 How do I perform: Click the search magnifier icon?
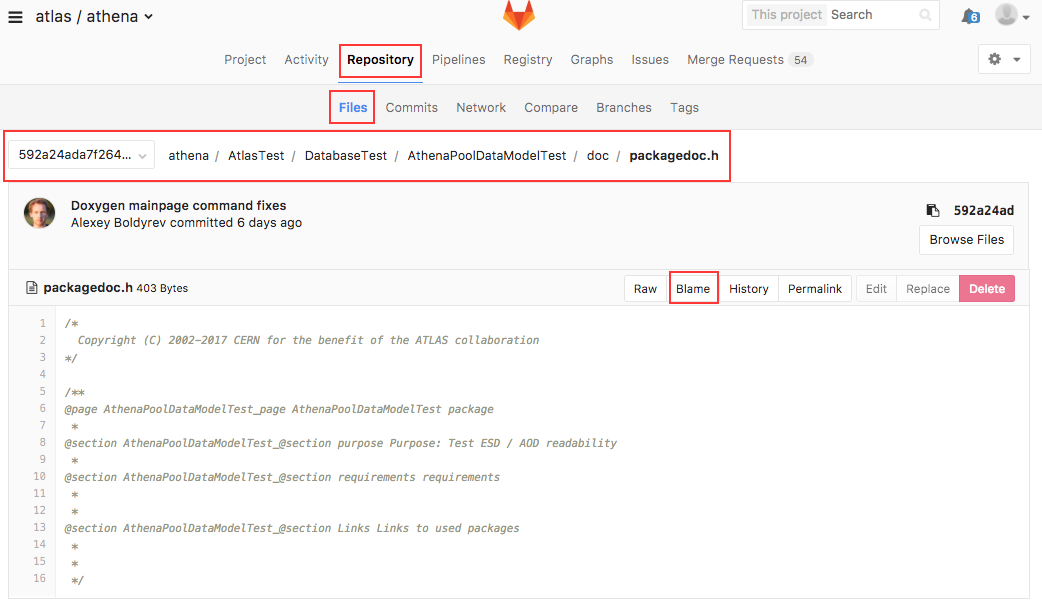(x=925, y=15)
